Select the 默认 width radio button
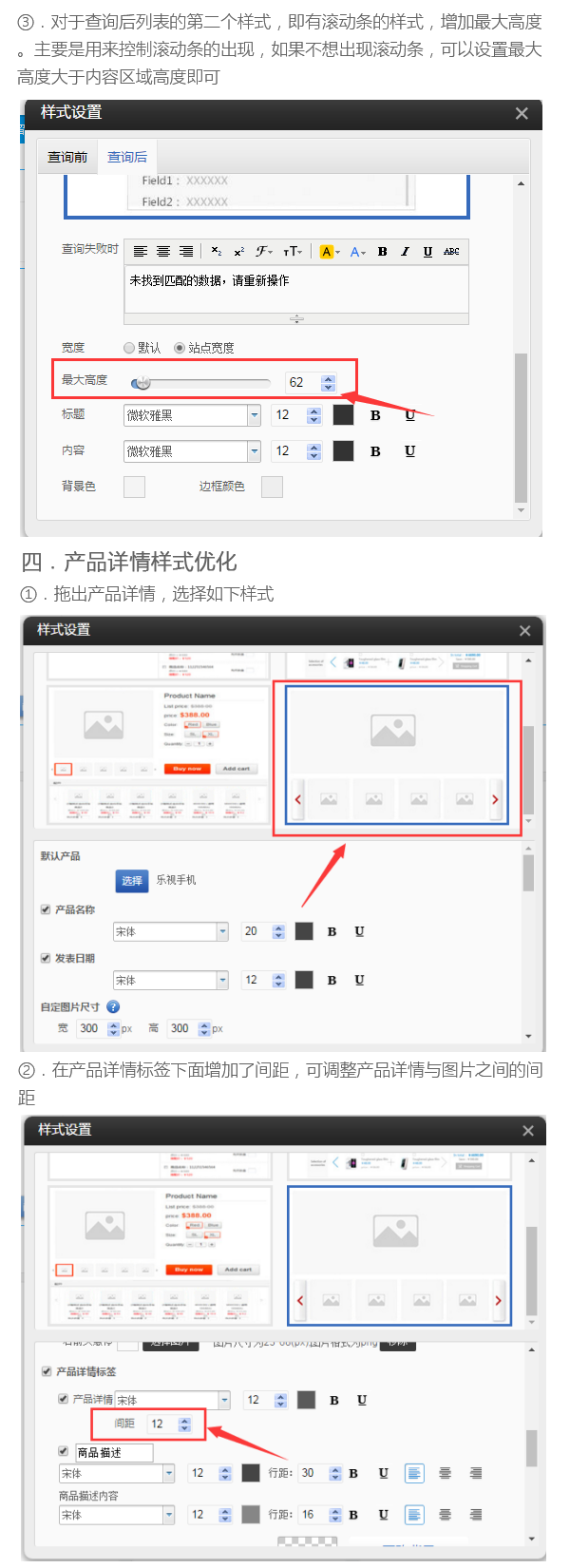The width and height of the screenshot is (570, 1568). [x=129, y=348]
